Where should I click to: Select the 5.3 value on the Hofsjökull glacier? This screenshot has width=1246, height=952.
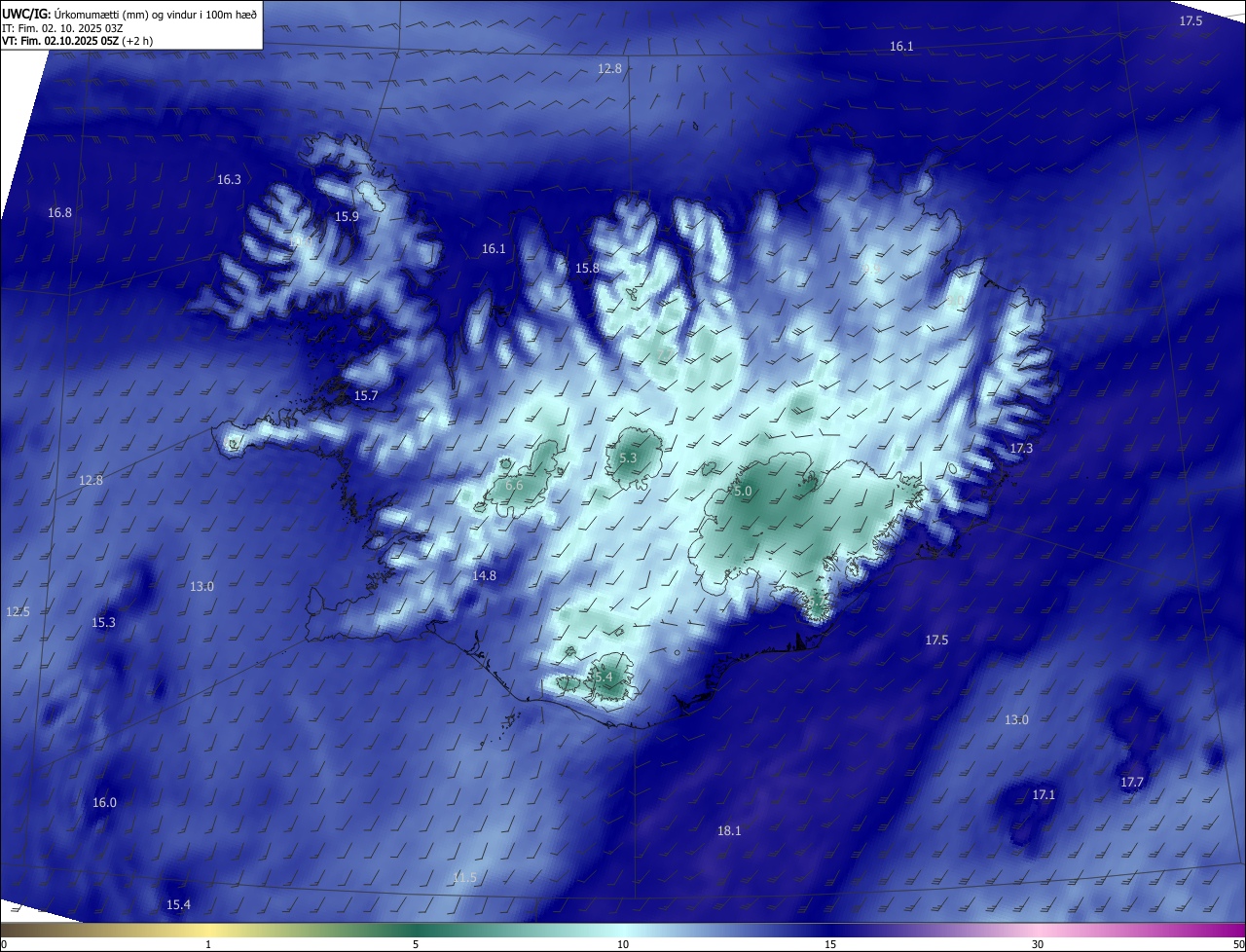point(628,458)
